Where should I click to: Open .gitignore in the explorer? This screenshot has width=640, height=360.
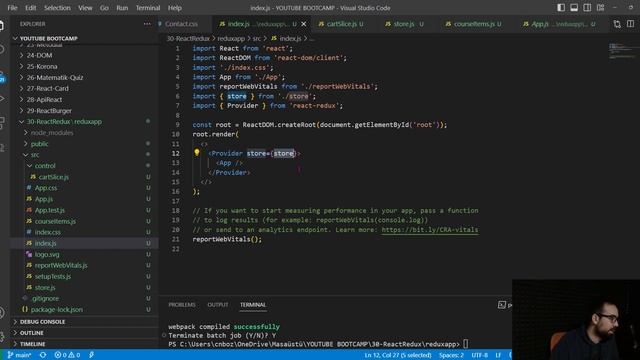point(45,298)
